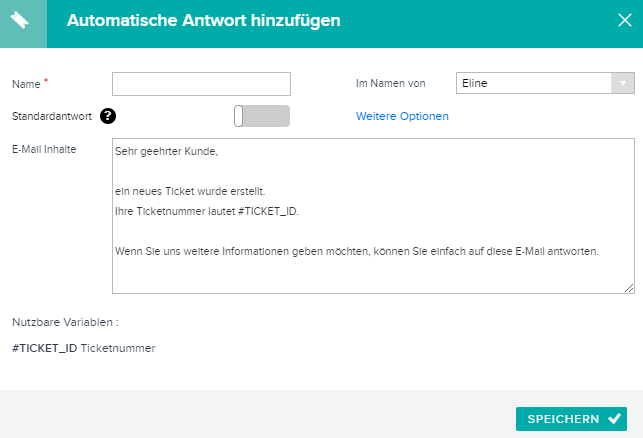Click the Standardantwort label
The image size is (643, 438).
pos(52,116)
